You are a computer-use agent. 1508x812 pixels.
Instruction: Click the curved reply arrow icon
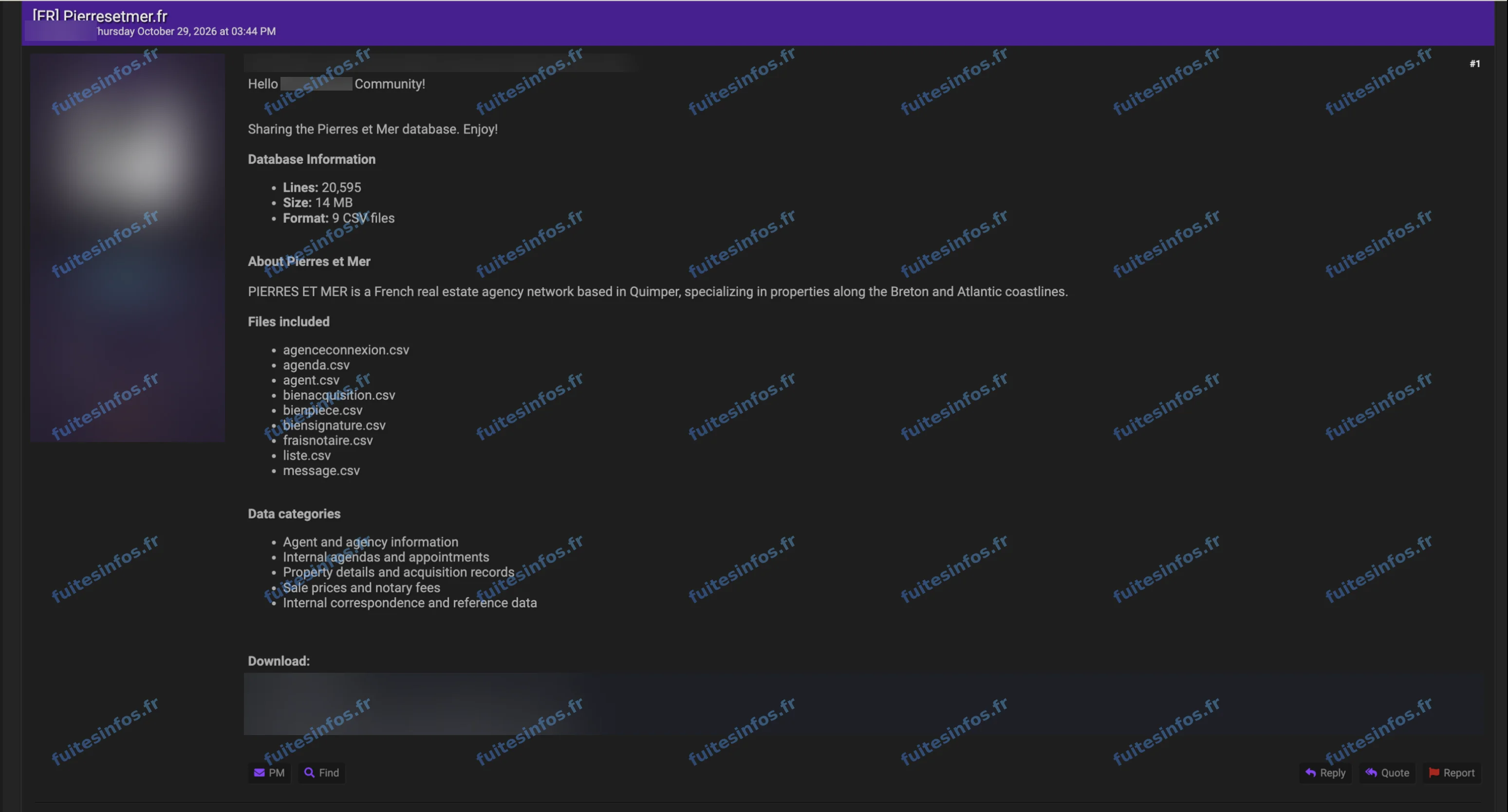pyautogui.click(x=1310, y=772)
